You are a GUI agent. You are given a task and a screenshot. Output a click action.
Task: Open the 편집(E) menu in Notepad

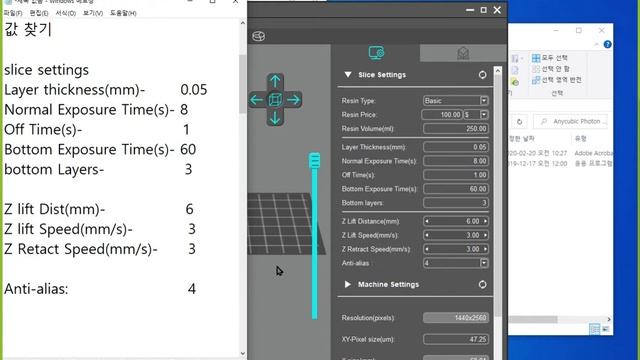[x=39, y=13]
